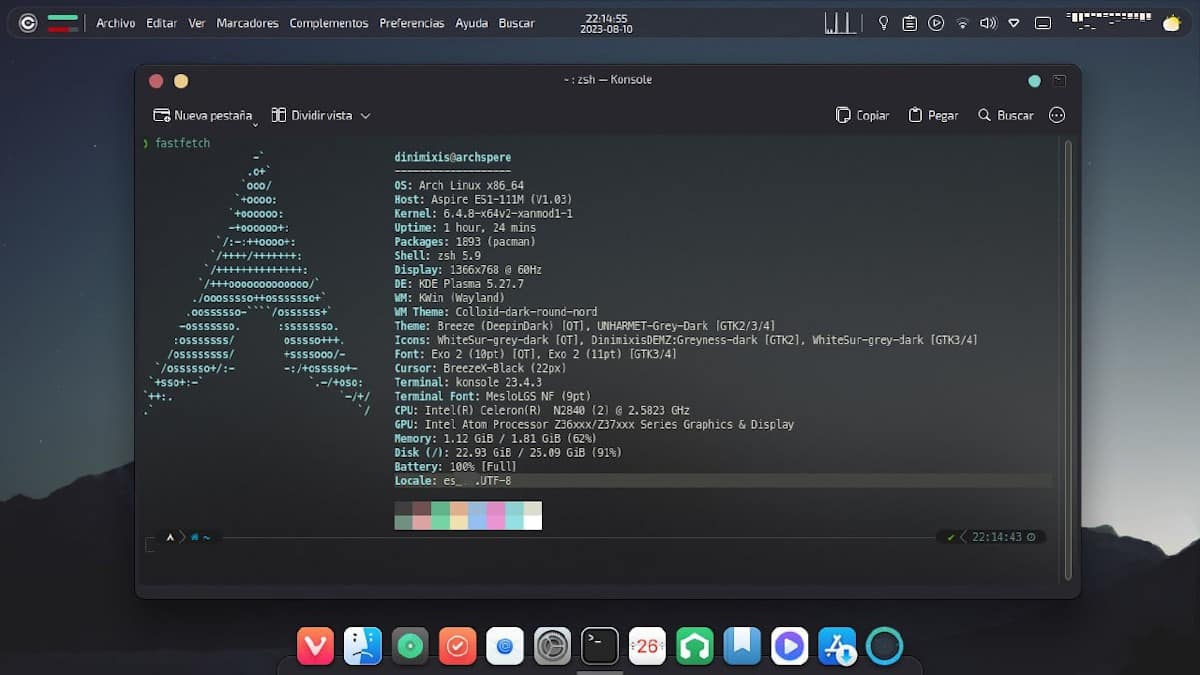Open the blue bookmark app in dock
1200x675 pixels.
[742, 647]
